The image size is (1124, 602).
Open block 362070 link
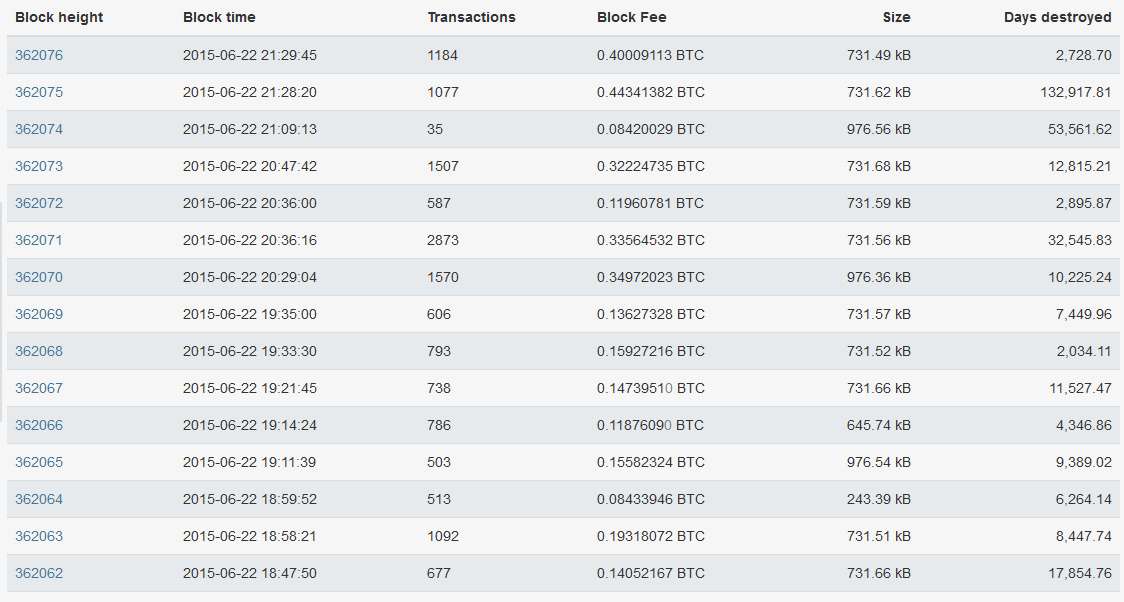[x=39, y=277]
